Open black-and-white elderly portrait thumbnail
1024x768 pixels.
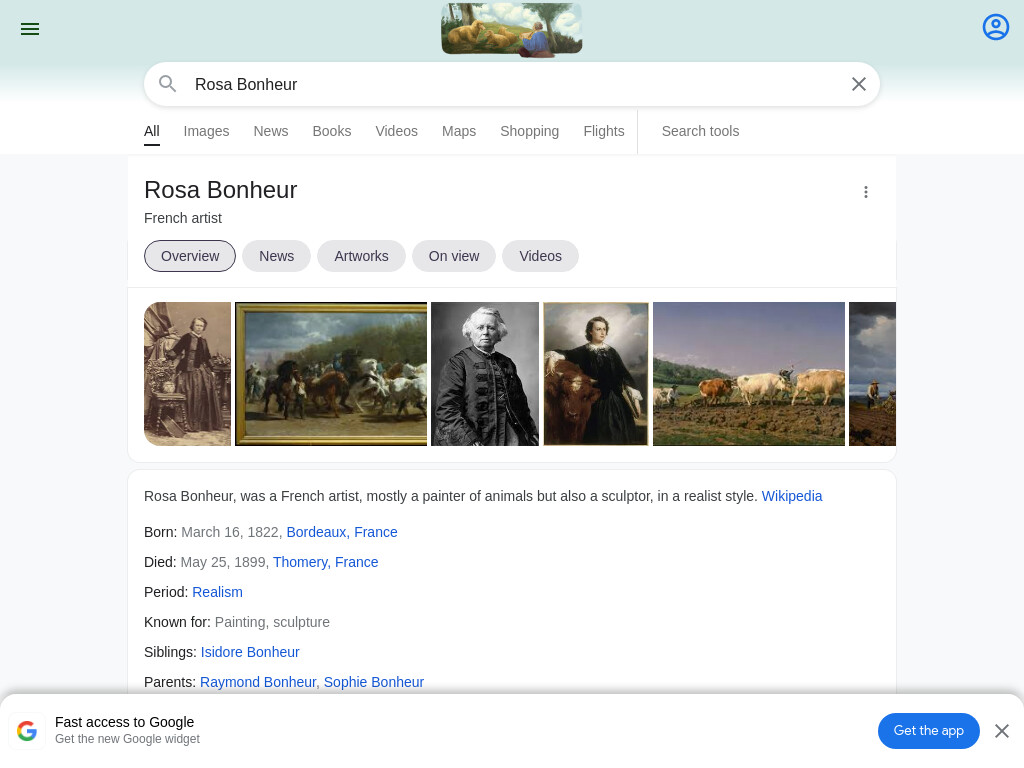click(485, 374)
